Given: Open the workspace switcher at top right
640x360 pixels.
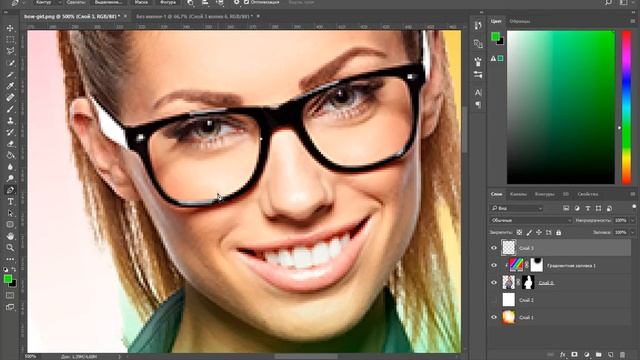Looking at the screenshot, I should [624, 2].
